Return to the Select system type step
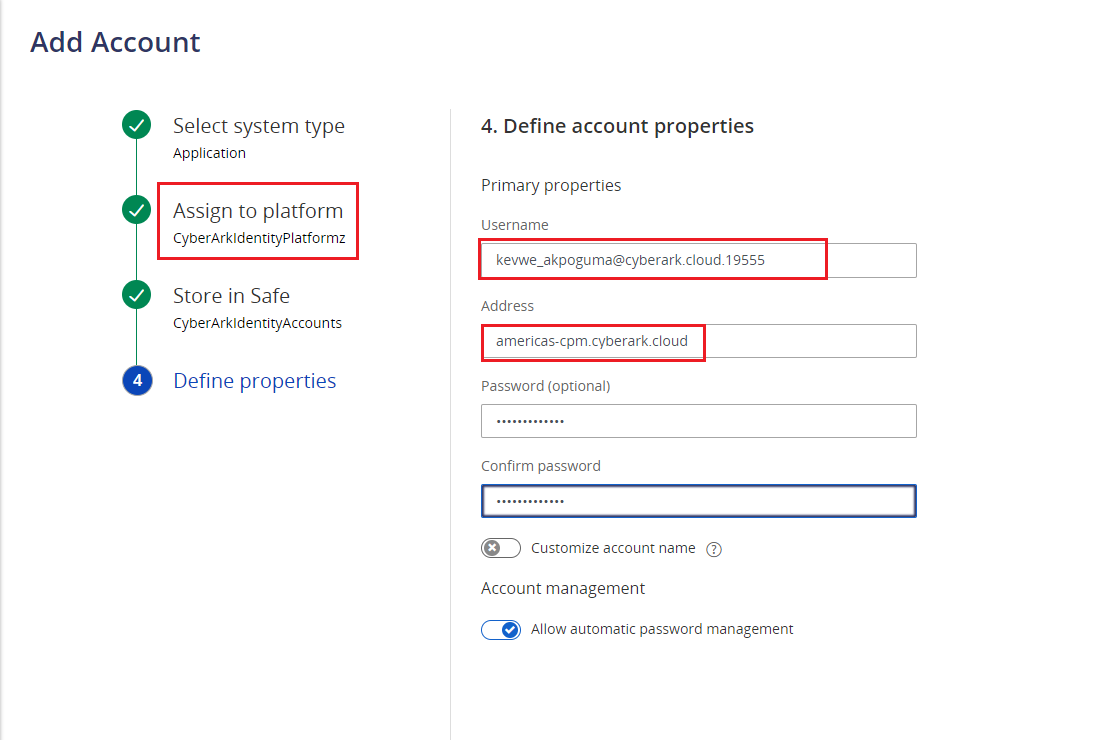Screen dimensions: 1115x740 [259, 125]
